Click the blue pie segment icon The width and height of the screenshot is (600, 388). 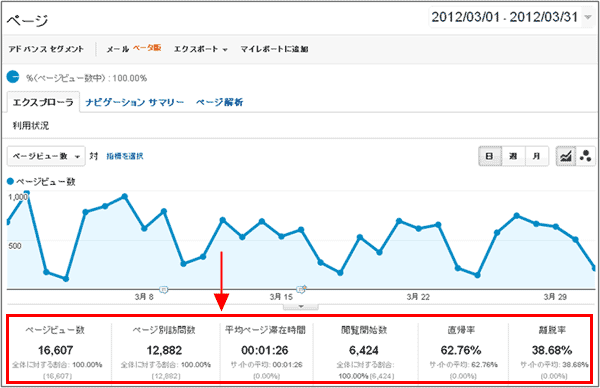(x=13, y=77)
